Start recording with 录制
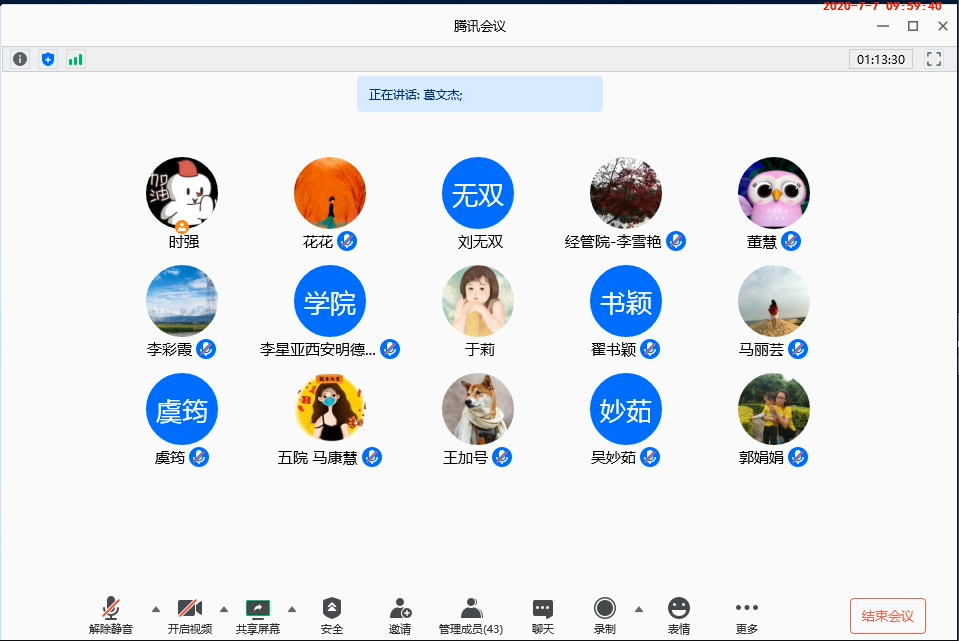This screenshot has height=641, width=959. [604, 615]
